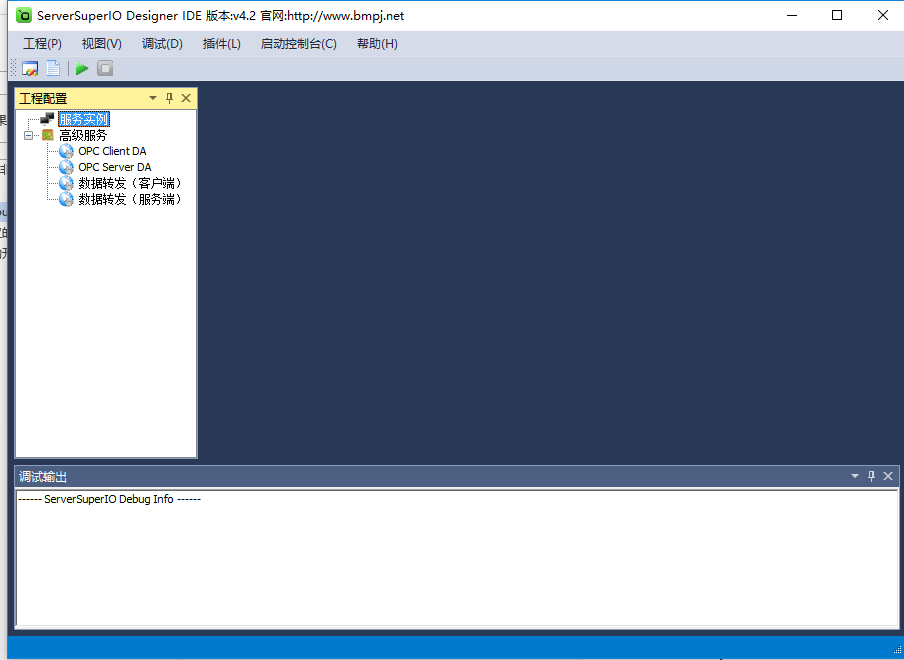Open the 启动控制台(C) menu

click(x=298, y=44)
